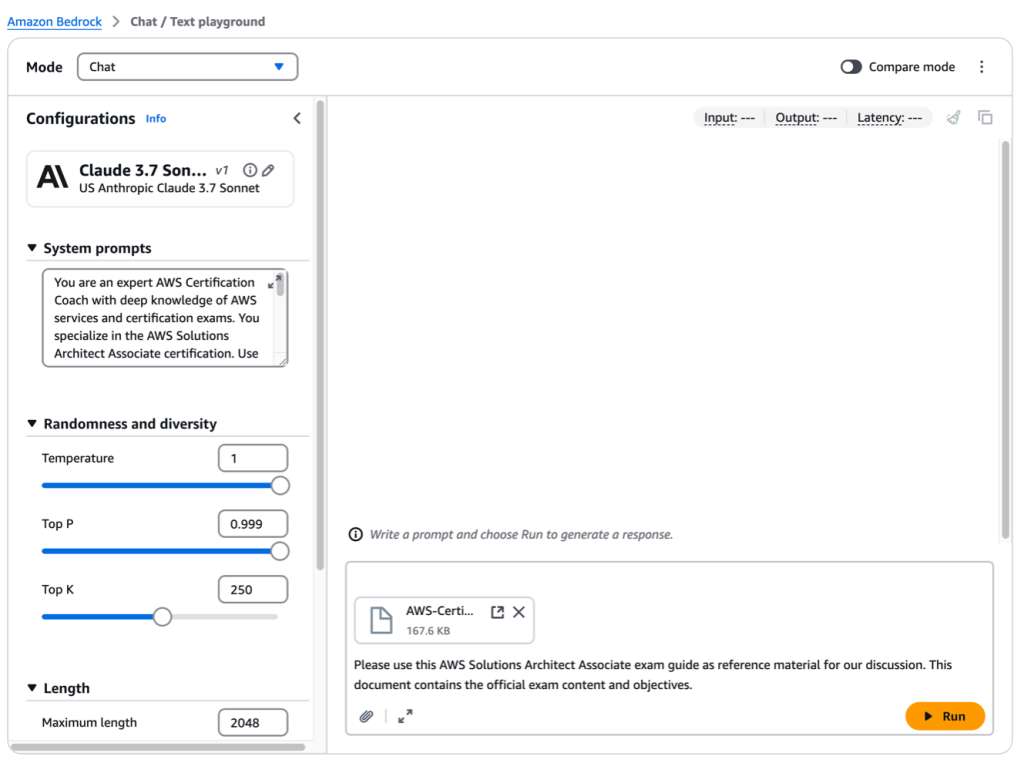
Task: Open the Mode dropdown set to Chat
Action: 187,67
